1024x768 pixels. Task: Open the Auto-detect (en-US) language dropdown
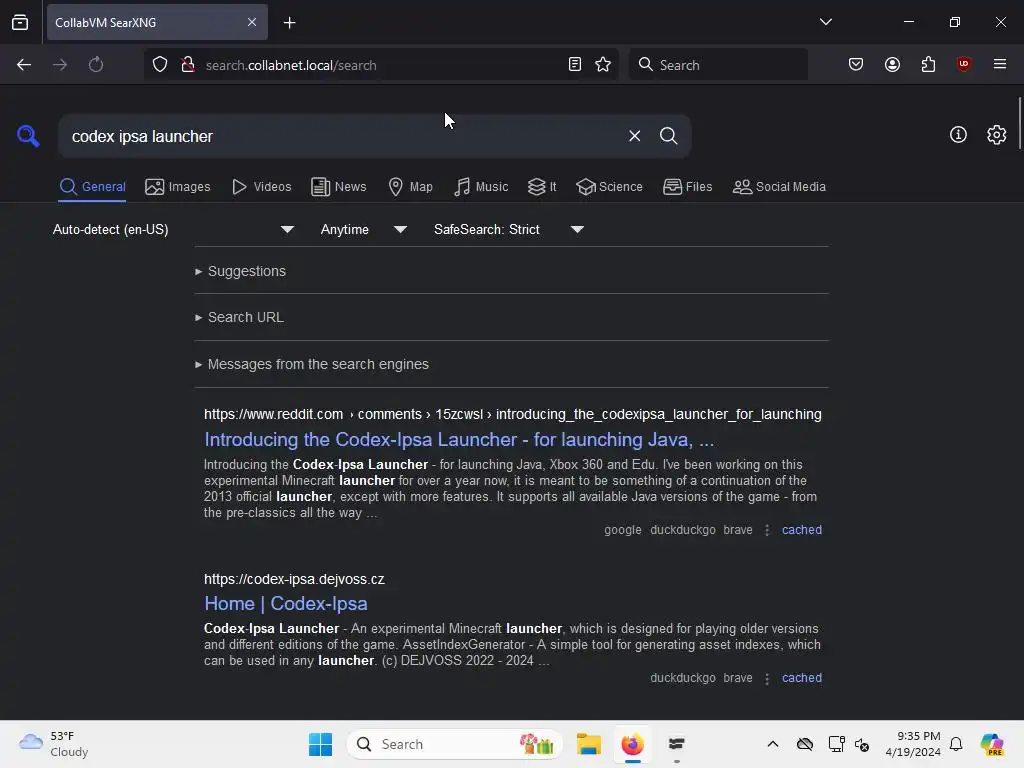coord(173,229)
